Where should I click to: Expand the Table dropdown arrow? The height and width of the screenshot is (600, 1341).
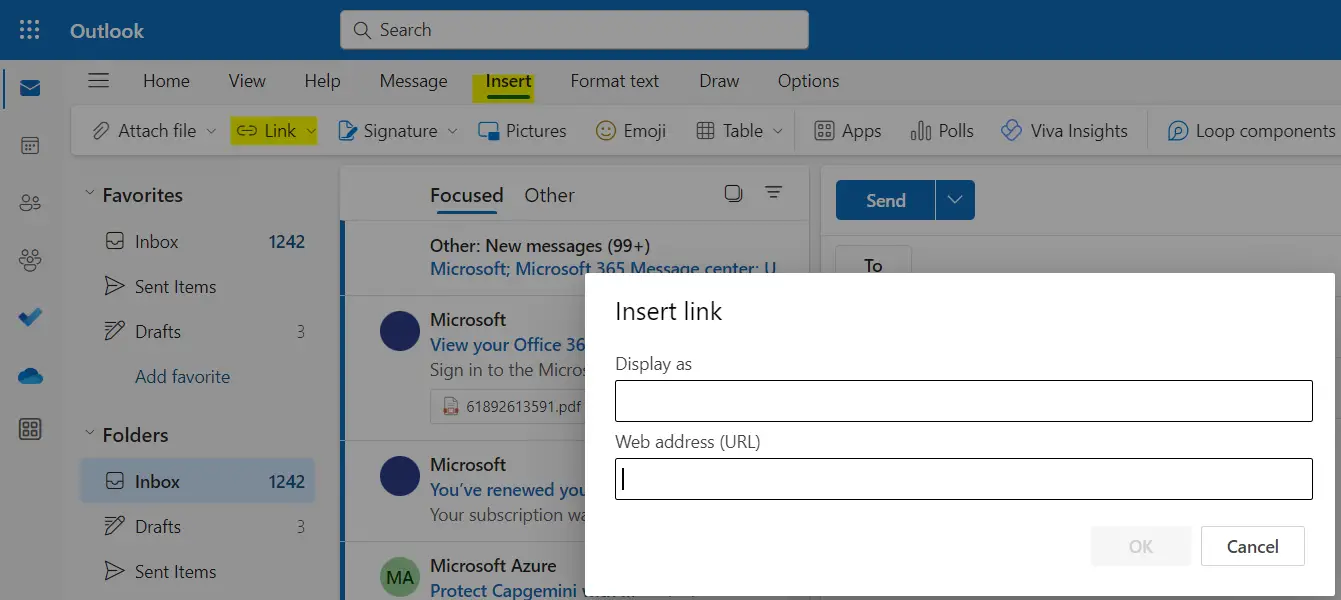click(777, 131)
